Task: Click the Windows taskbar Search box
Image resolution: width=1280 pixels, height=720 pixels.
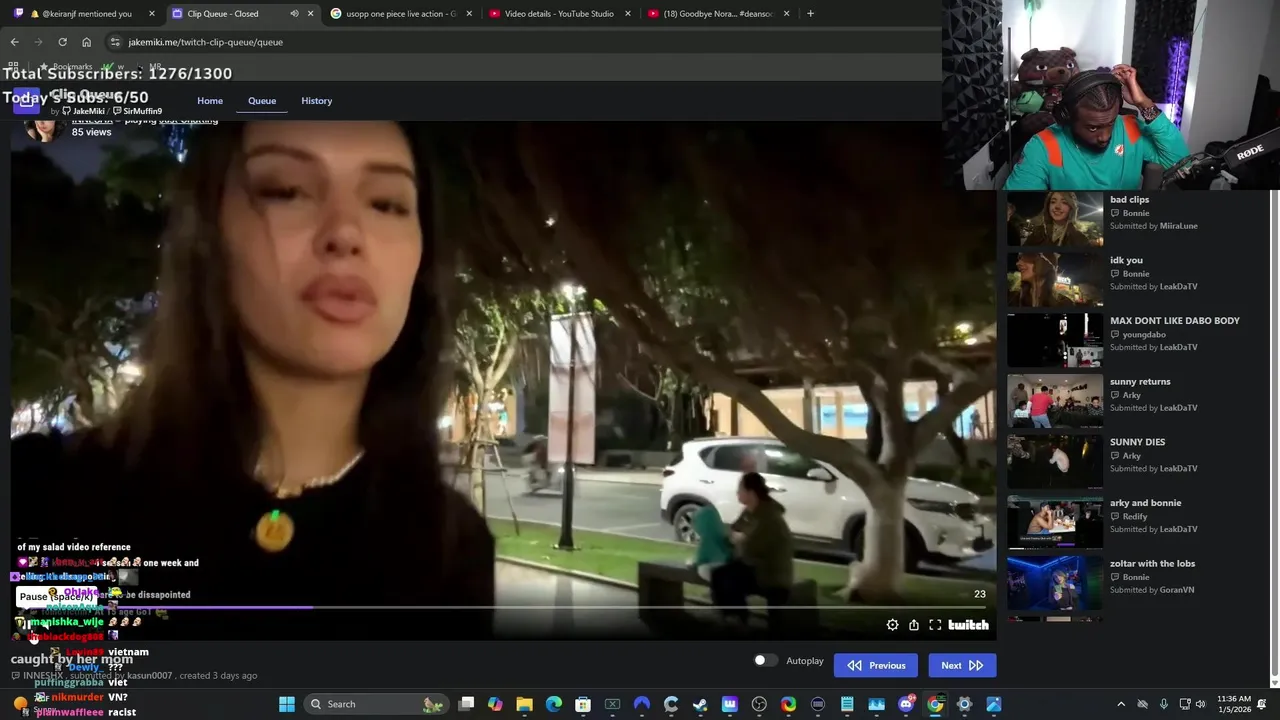Action: click(x=376, y=704)
